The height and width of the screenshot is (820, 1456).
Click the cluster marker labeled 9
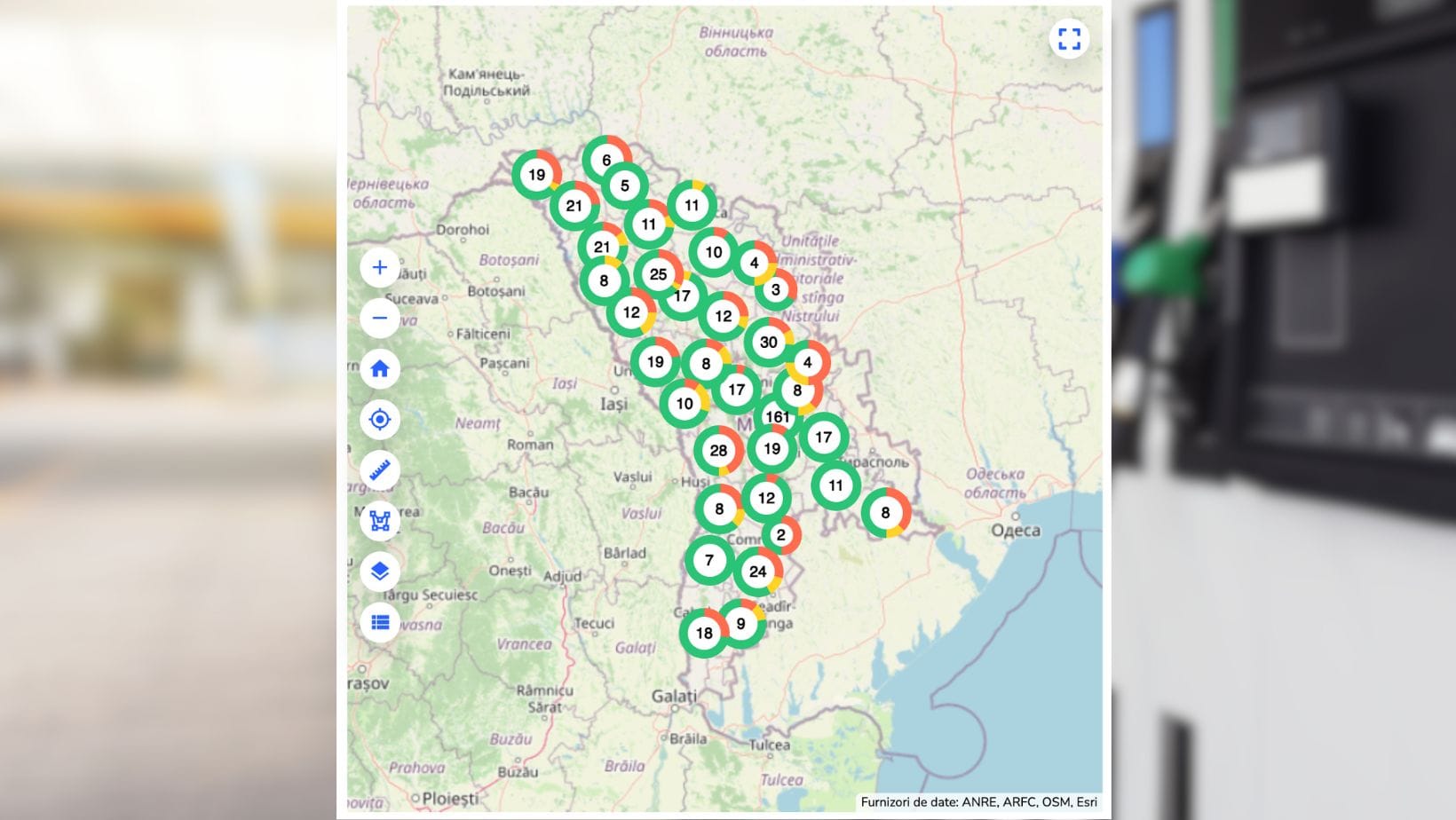point(741,624)
